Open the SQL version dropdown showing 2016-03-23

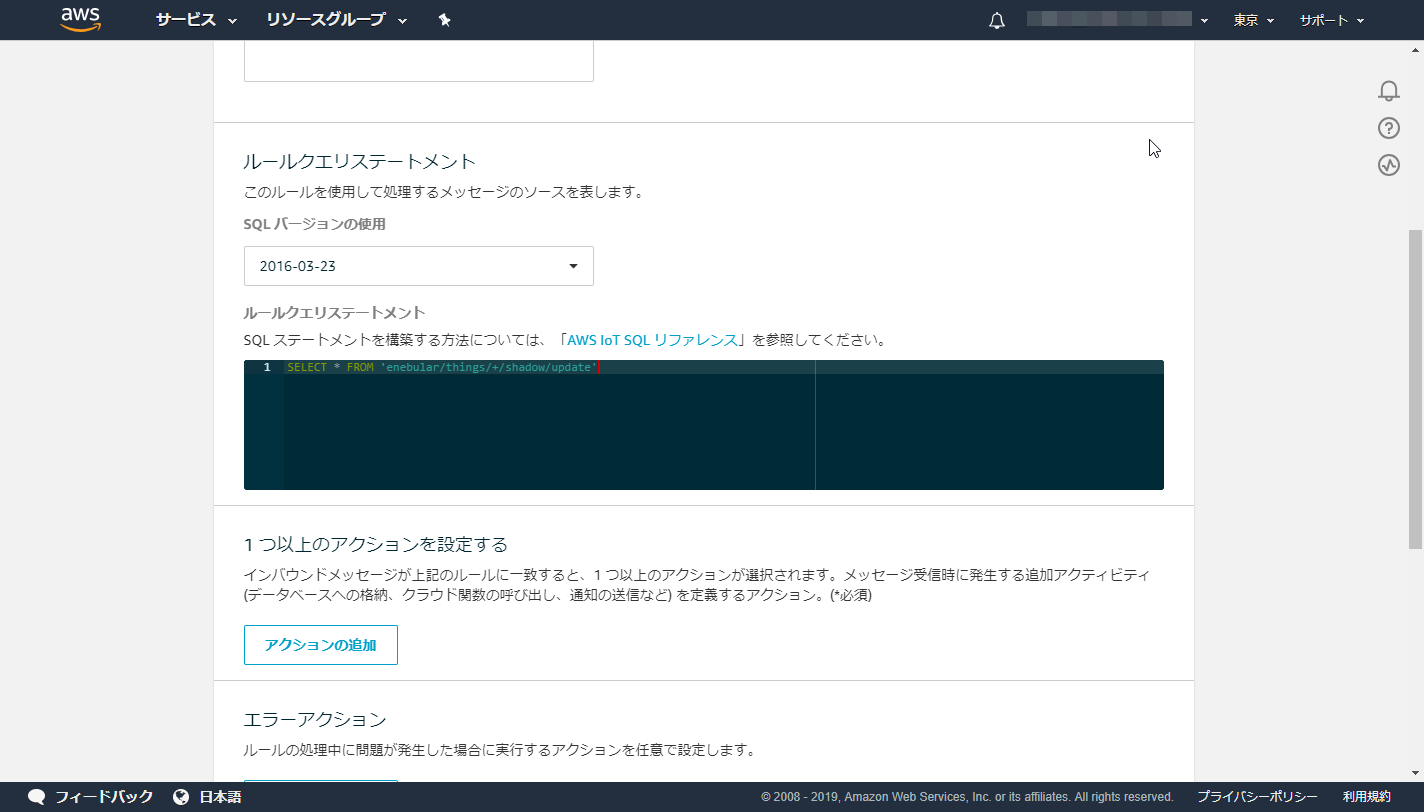pyautogui.click(x=418, y=265)
